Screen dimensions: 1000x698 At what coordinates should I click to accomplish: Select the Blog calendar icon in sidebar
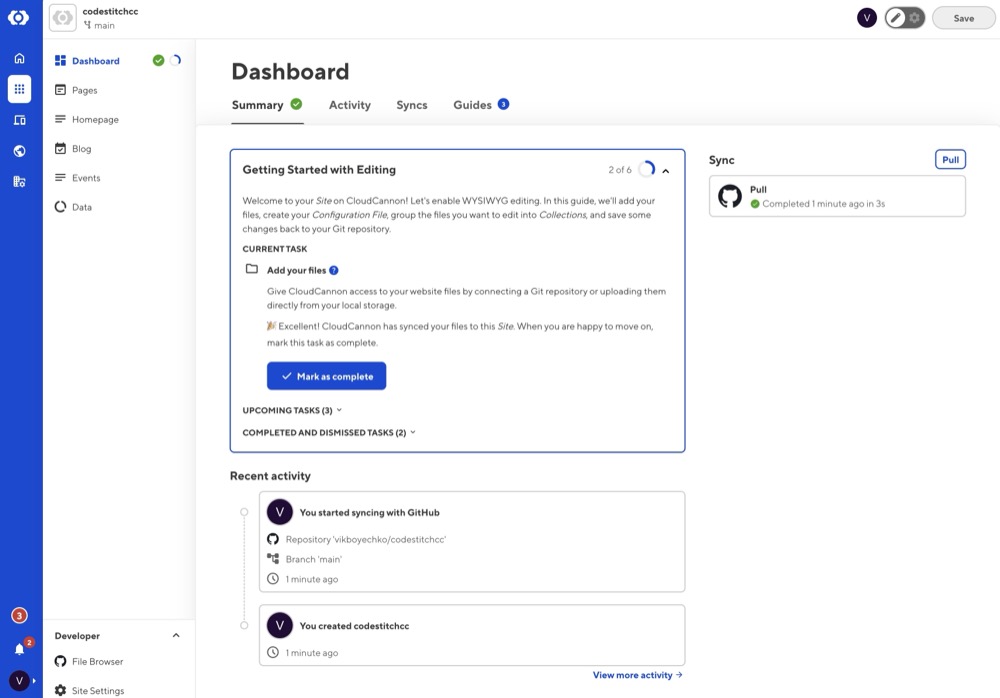[x=61, y=148]
